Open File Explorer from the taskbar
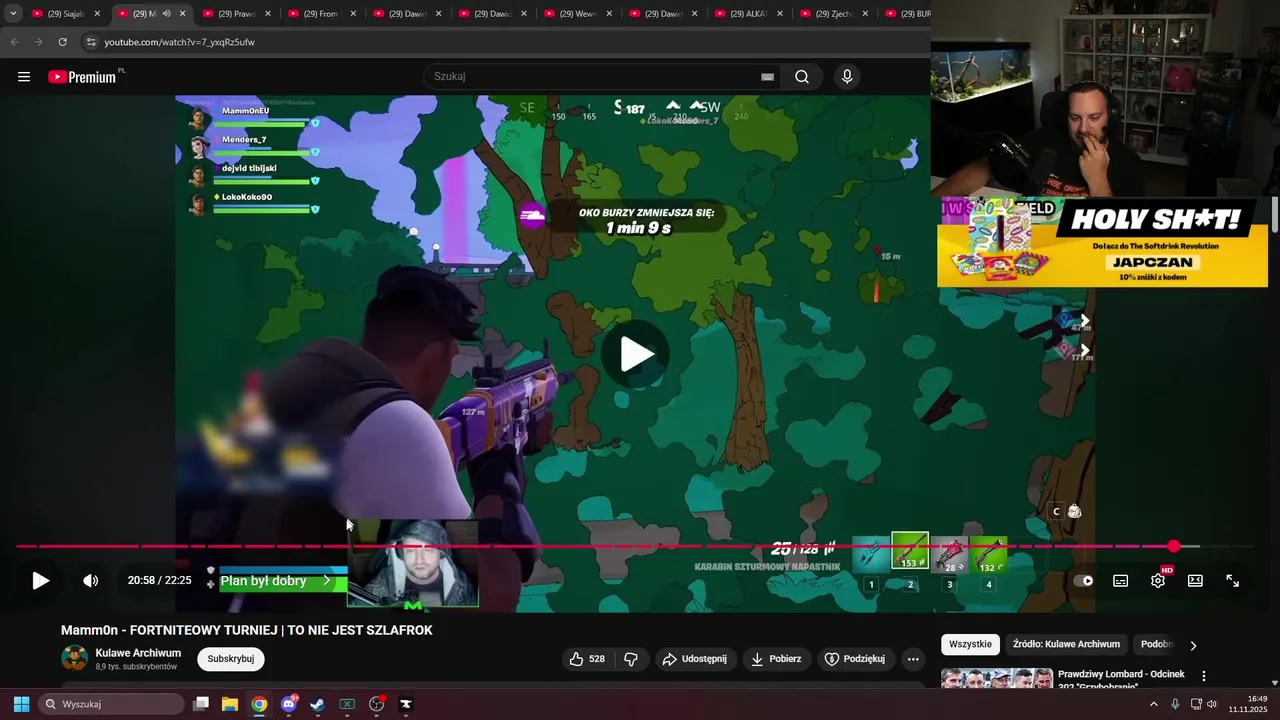The height and width of the screenshot is (720, 1280). (230, 704)
